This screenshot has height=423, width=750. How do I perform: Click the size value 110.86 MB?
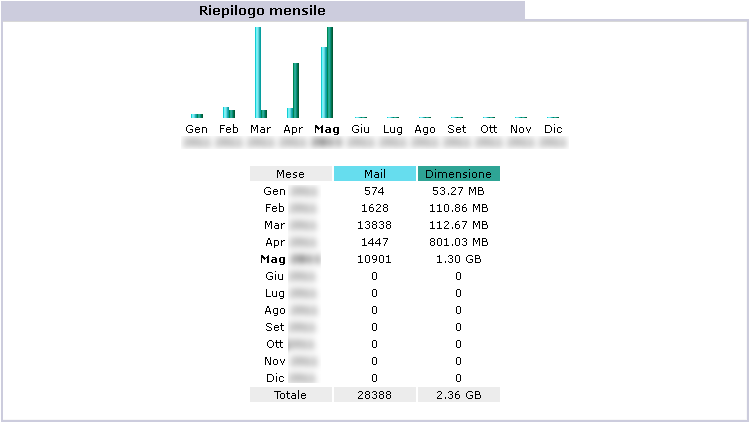[x=459, y=208]
